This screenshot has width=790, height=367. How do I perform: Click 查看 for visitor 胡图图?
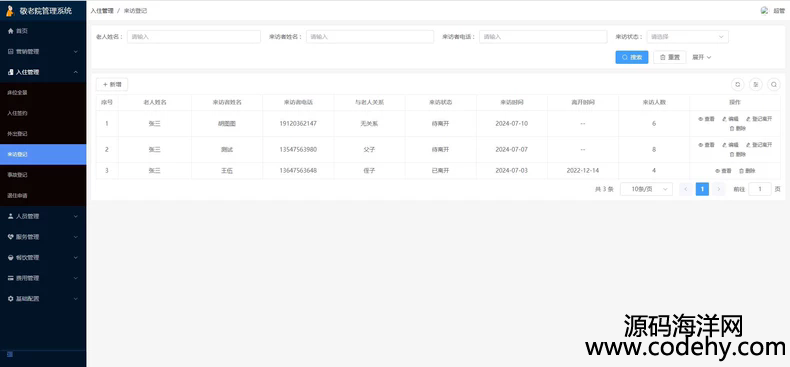point(706,119)
